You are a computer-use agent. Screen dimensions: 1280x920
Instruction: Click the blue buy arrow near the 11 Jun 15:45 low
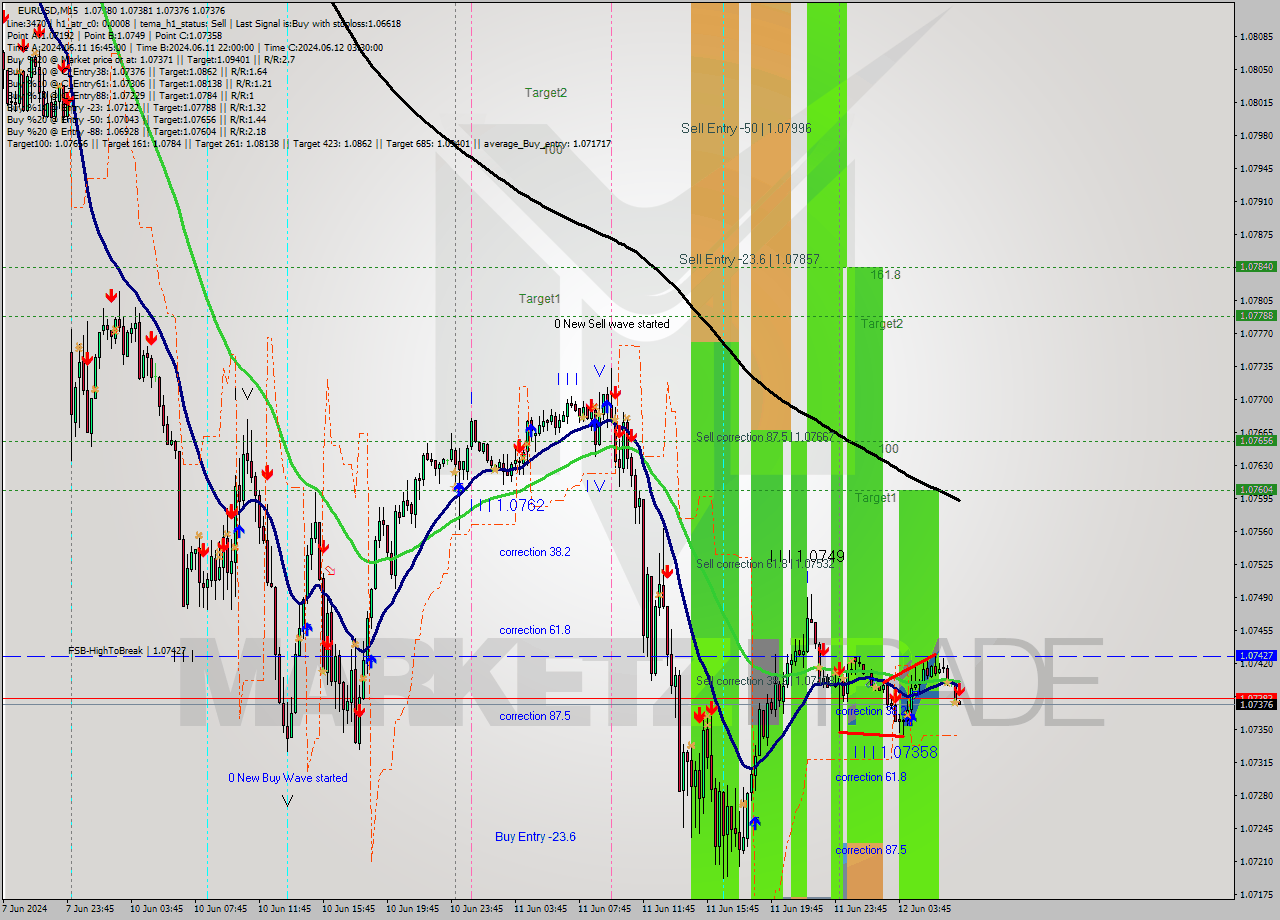point(754,823)
